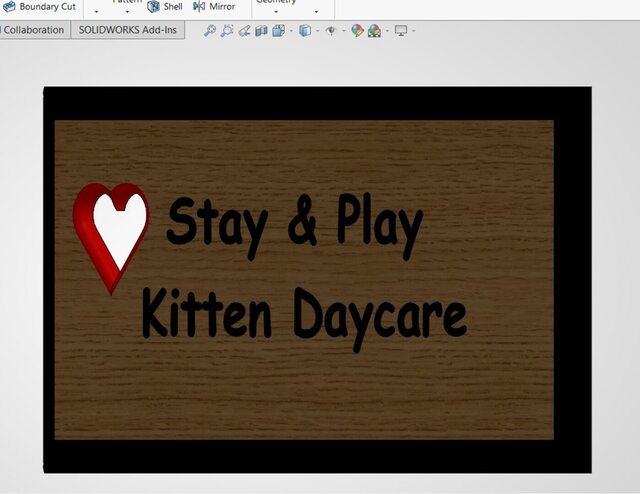Expand the Hide/Show Items dropdown arrow
640x494 pixels.
pos(344,31)
